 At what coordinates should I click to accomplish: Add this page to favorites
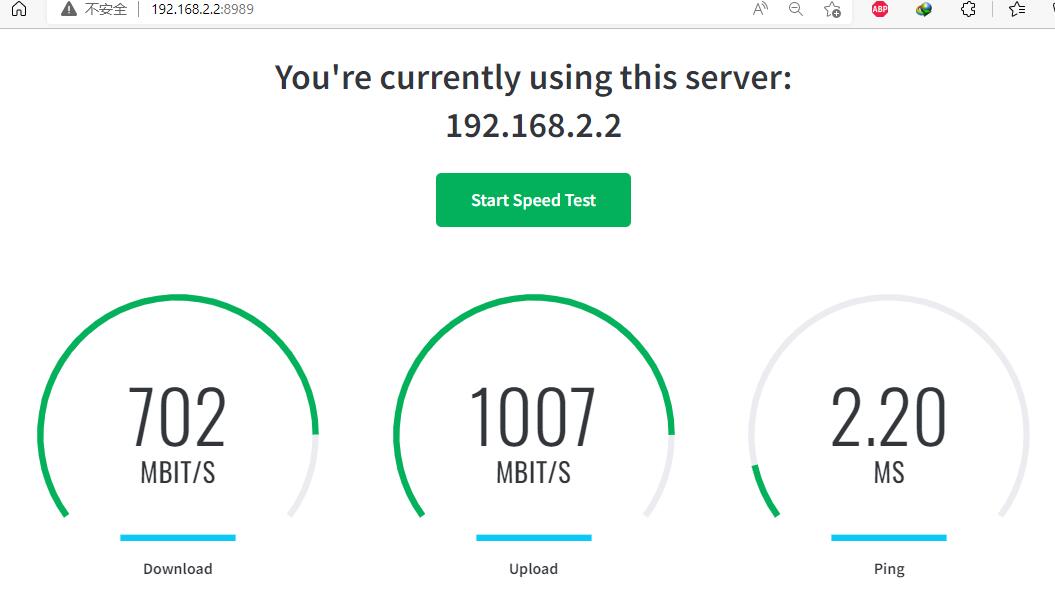832,9
